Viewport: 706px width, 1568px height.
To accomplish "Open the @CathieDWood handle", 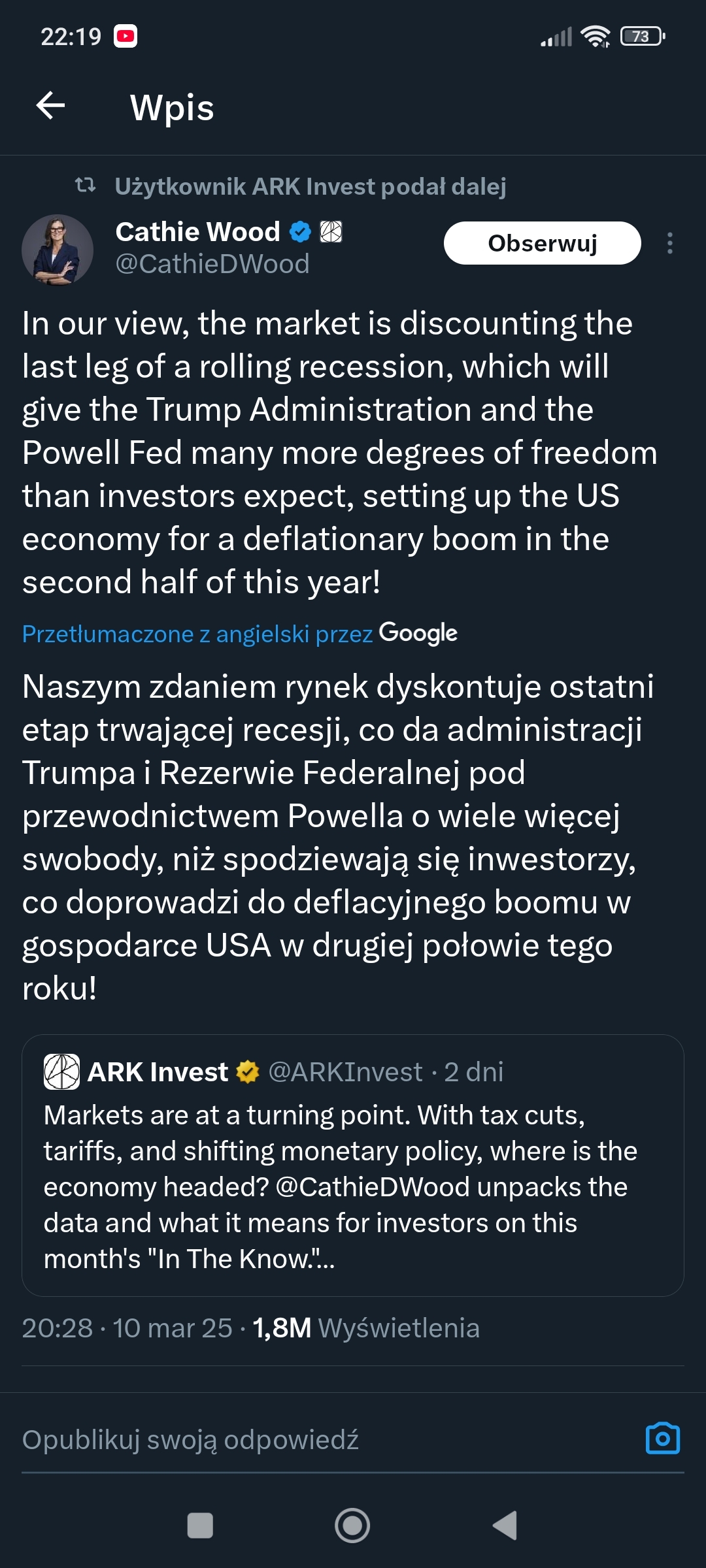I will pos(212,265).
